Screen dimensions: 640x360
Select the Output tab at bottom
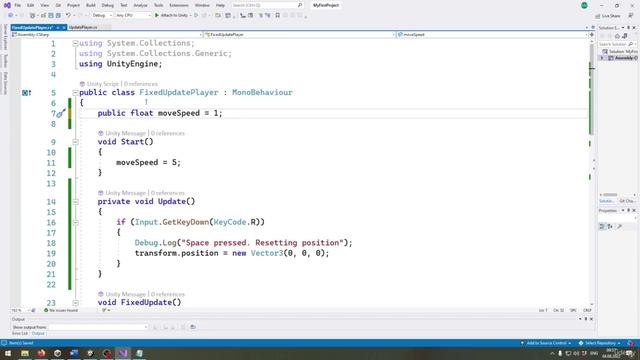(x=38, y=333)
